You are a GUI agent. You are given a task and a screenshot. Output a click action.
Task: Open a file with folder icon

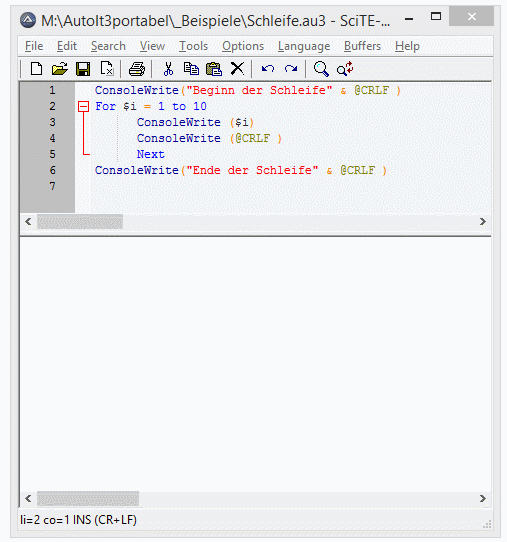(60, 69)
